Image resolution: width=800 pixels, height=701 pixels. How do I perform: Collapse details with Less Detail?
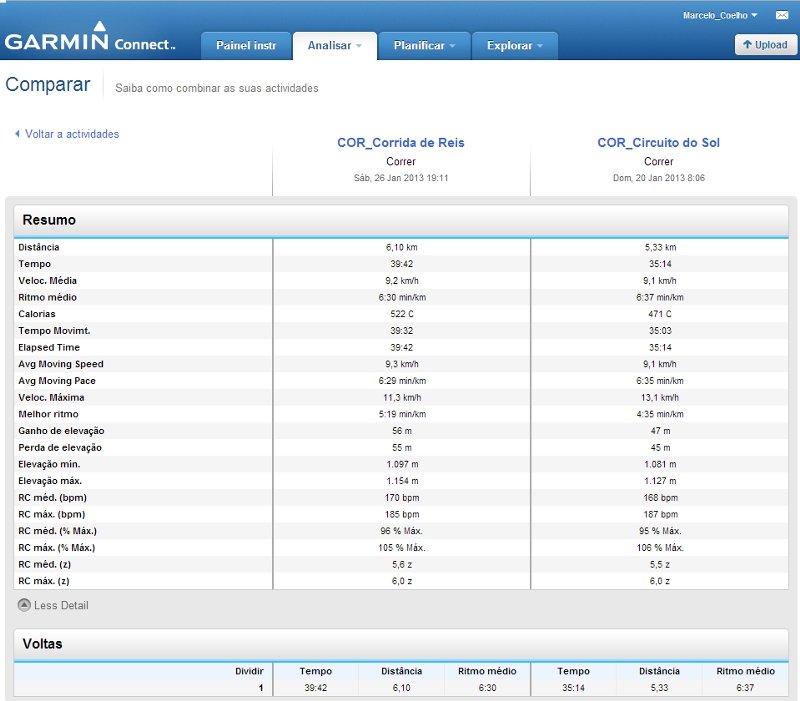click(x=61, y=605)
